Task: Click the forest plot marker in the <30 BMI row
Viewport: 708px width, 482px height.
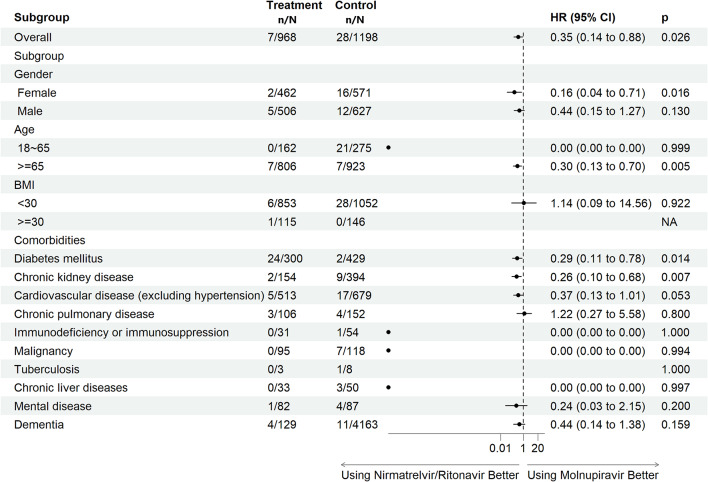Action: [524, 203]
